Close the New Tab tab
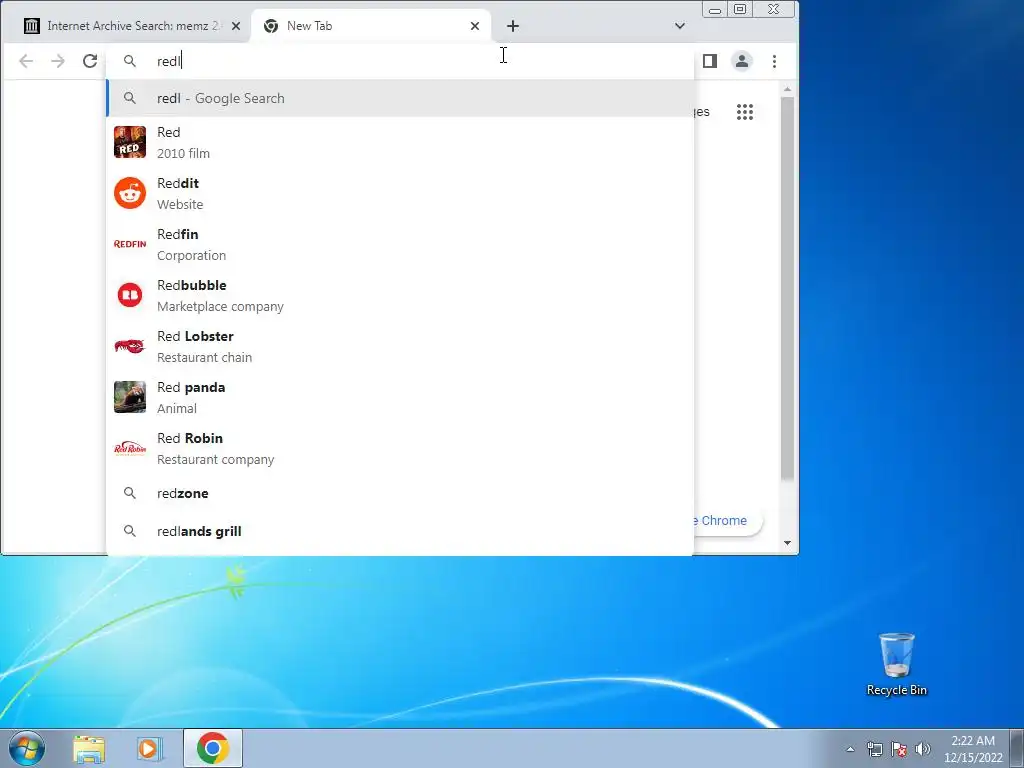This screenshot has height=768, width=1024. click(475, 26)
